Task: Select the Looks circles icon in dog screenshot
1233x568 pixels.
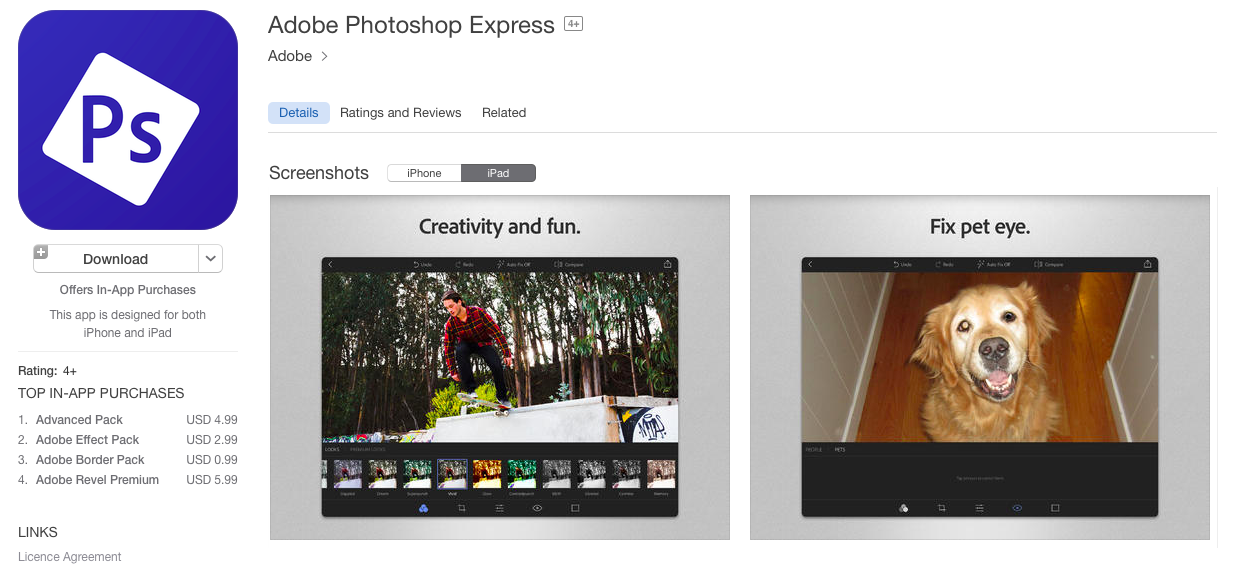Action: (904, 508)
